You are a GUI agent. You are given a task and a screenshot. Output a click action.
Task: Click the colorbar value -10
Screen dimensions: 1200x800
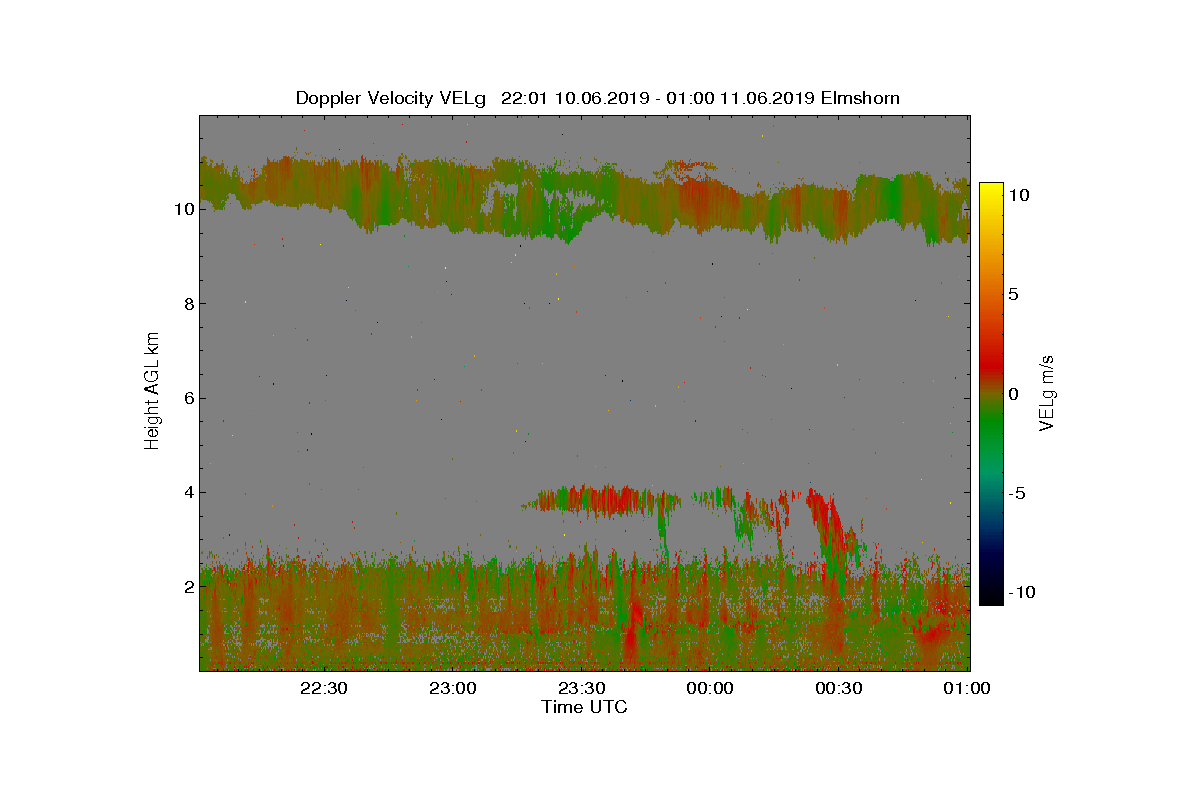[1022, 592]
